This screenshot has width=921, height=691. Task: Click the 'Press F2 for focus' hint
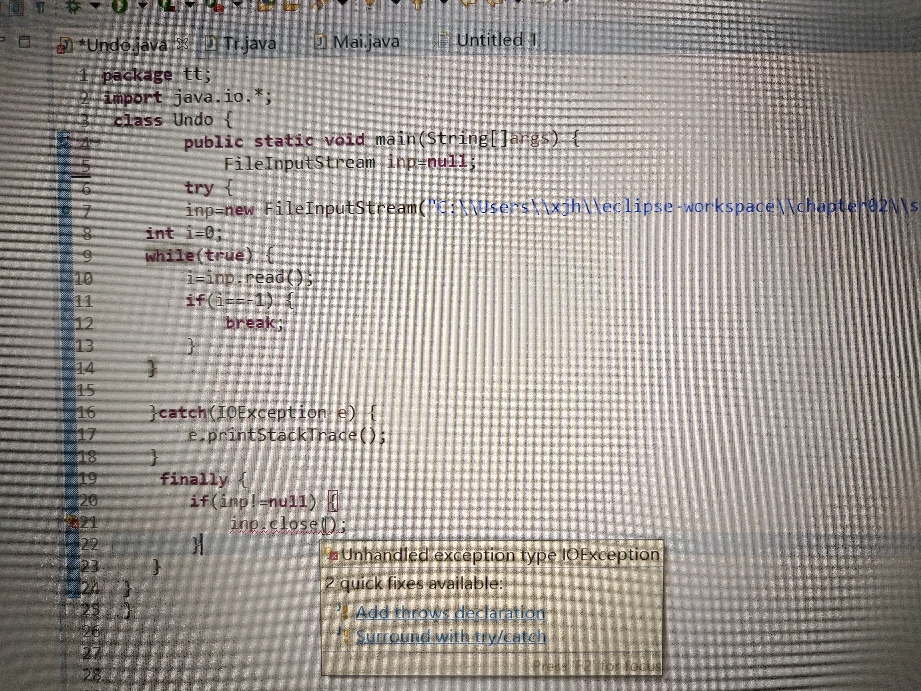[x=596, y=665]
